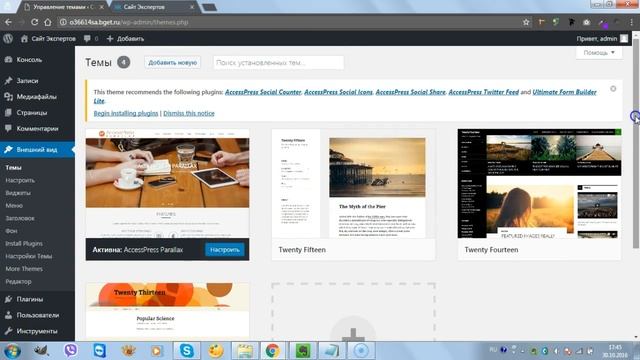The image size is (640, 360).
Task: Open Настройки Темы submenu item
Action: tap(29, 256)
